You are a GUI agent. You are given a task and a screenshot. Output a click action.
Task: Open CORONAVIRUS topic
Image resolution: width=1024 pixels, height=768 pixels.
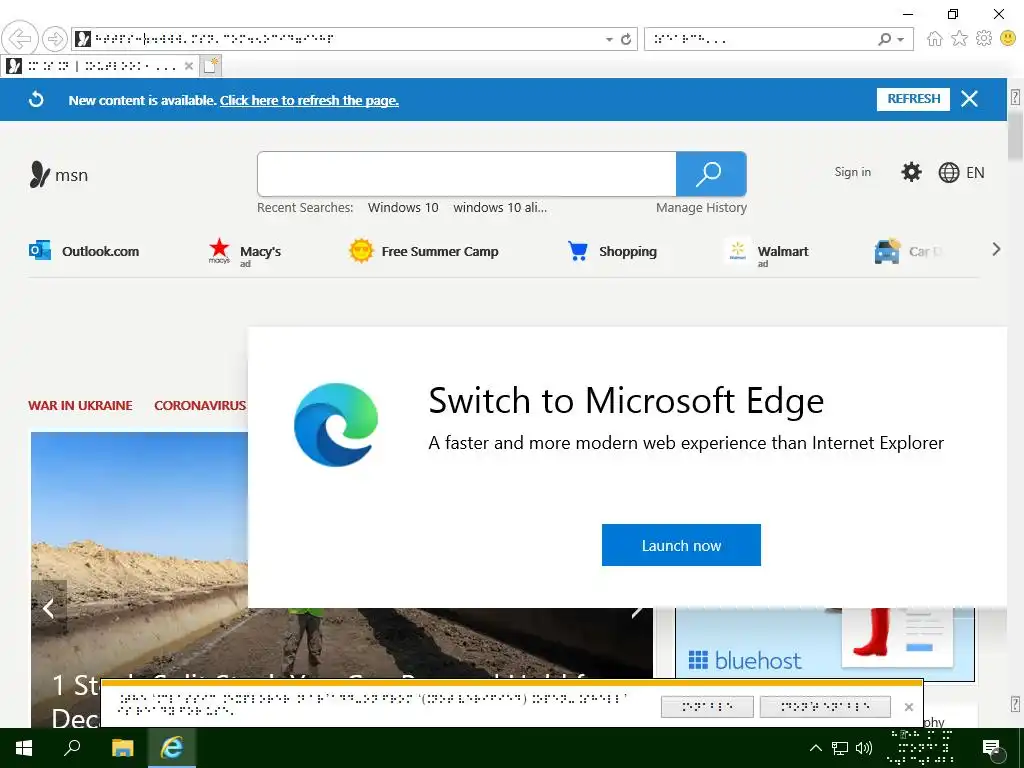pyautogui.click(x=200, y=406)
